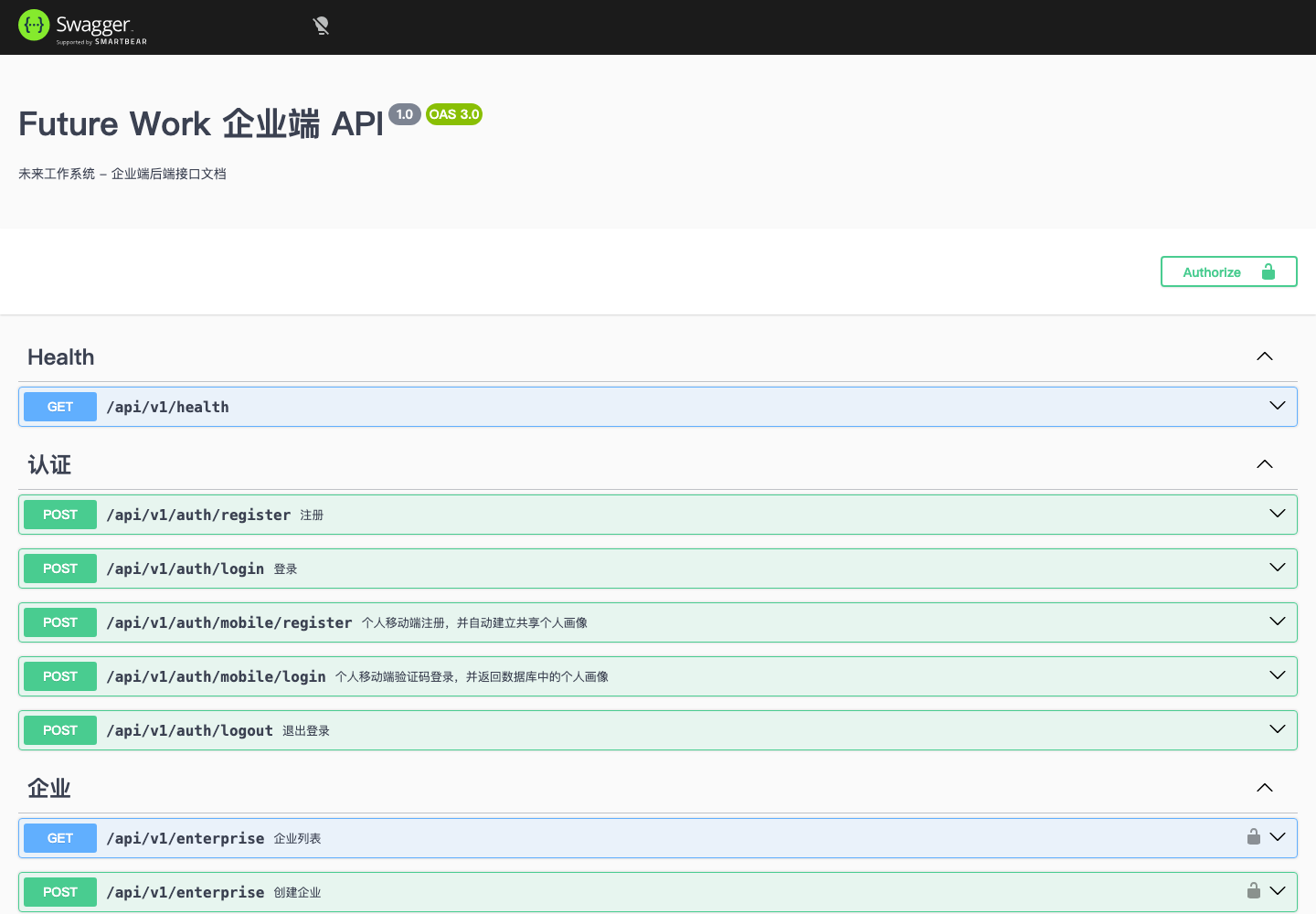This screenshot has width=1316, height=914.
Task: Expand /api/v1/auth/mobile/register chevron
Action: pos(1278,622)
